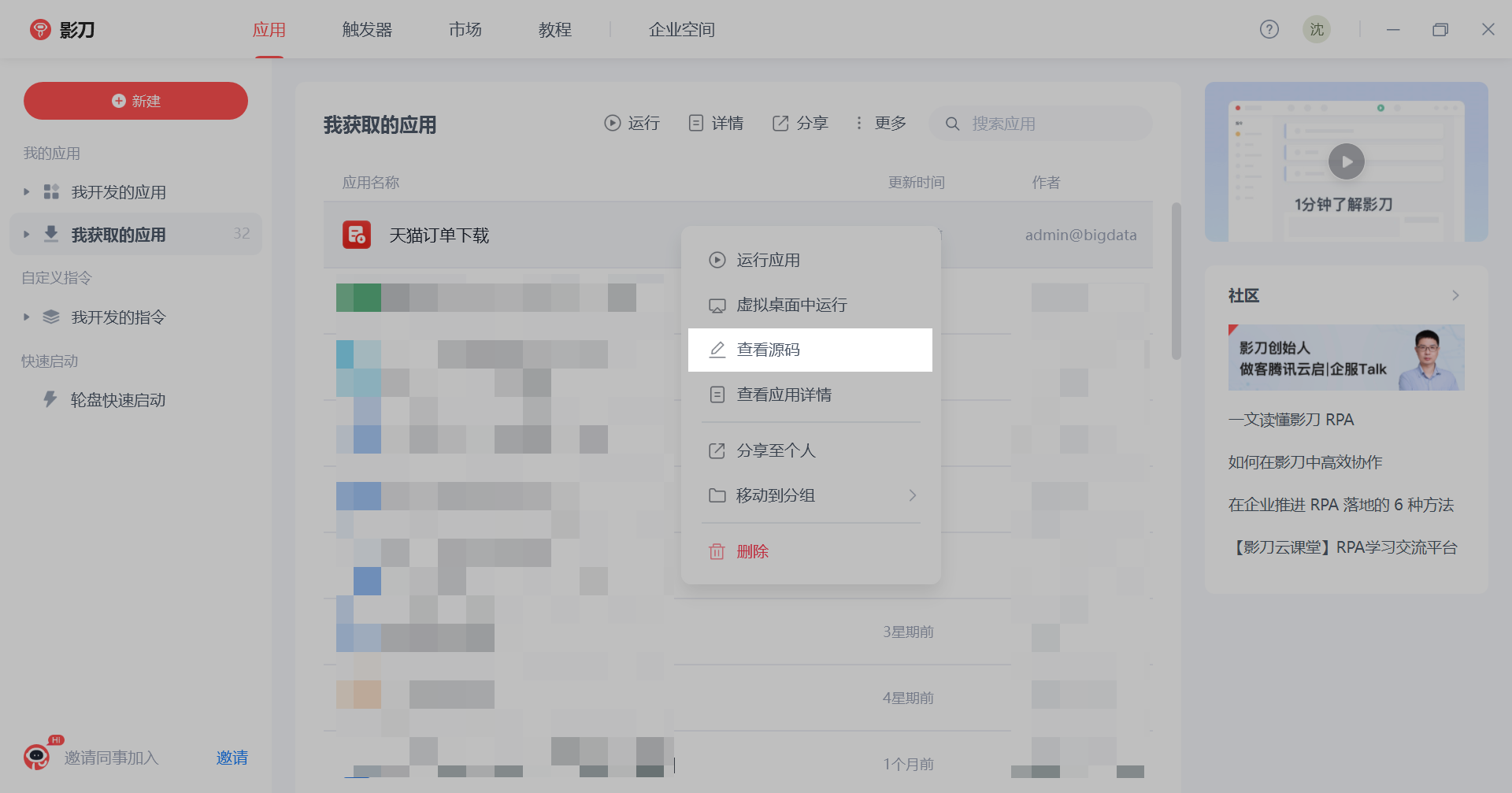The height and width of the screenshot is (793, 1512).
Task: Open the help question-mark icon
Action: (1269, 29)
